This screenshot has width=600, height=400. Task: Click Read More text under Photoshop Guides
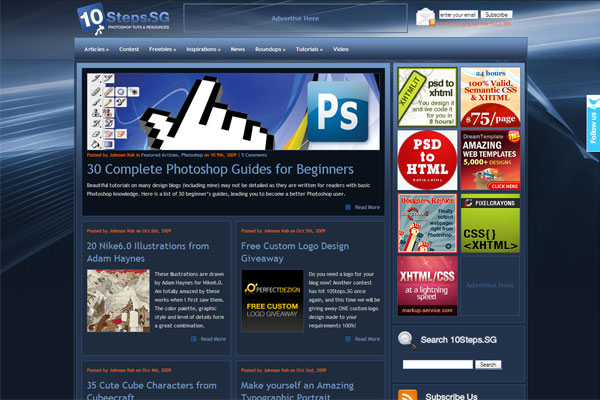click(x=367, y=207)
